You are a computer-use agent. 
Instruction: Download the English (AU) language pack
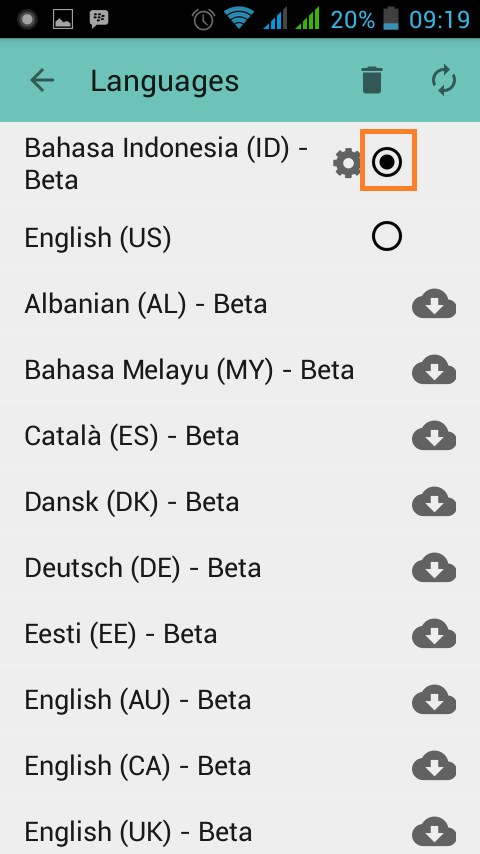coord(434,700)
